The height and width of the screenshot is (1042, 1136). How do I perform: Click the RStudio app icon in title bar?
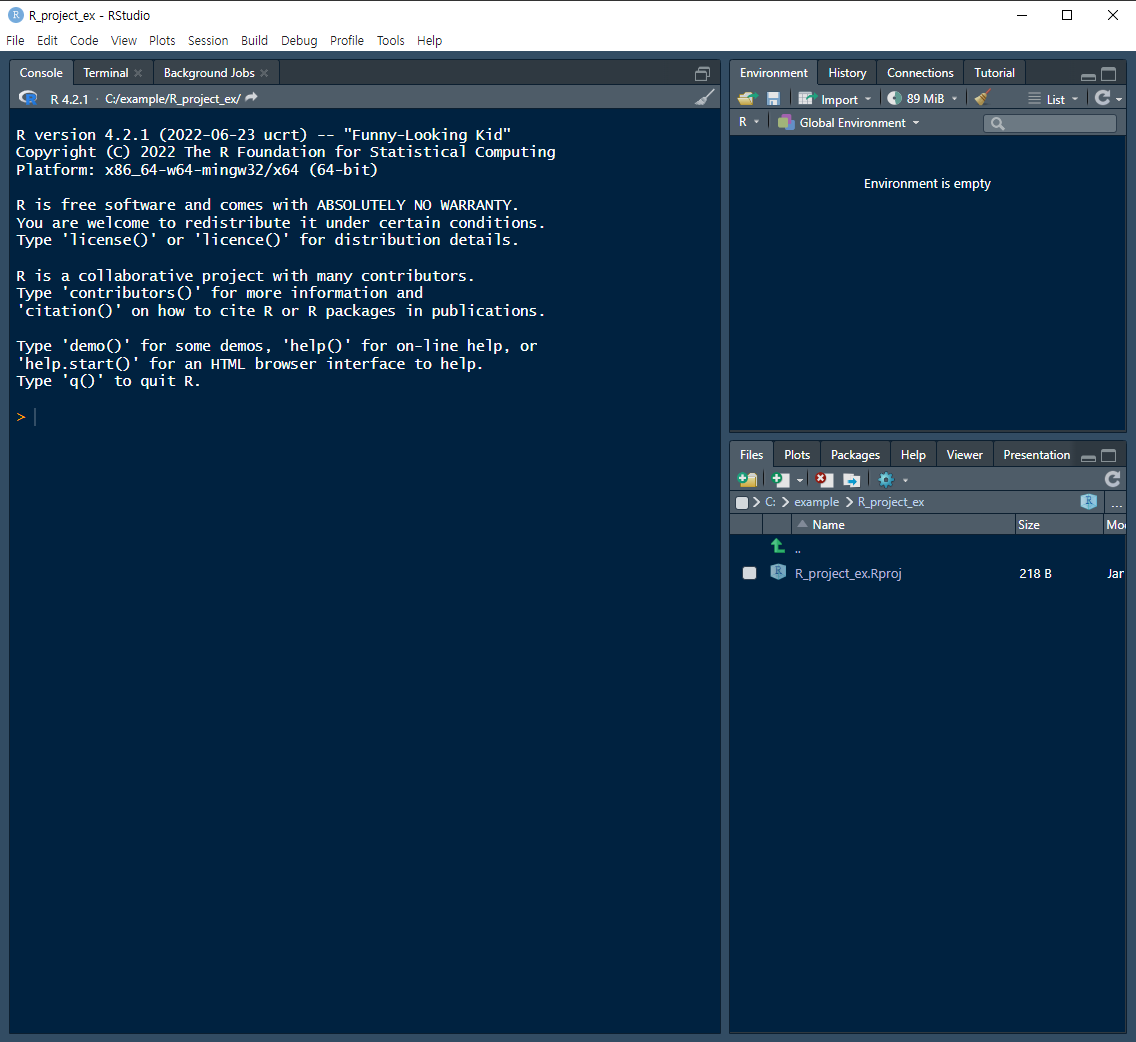pyautogui.click(x=15, y=15)
